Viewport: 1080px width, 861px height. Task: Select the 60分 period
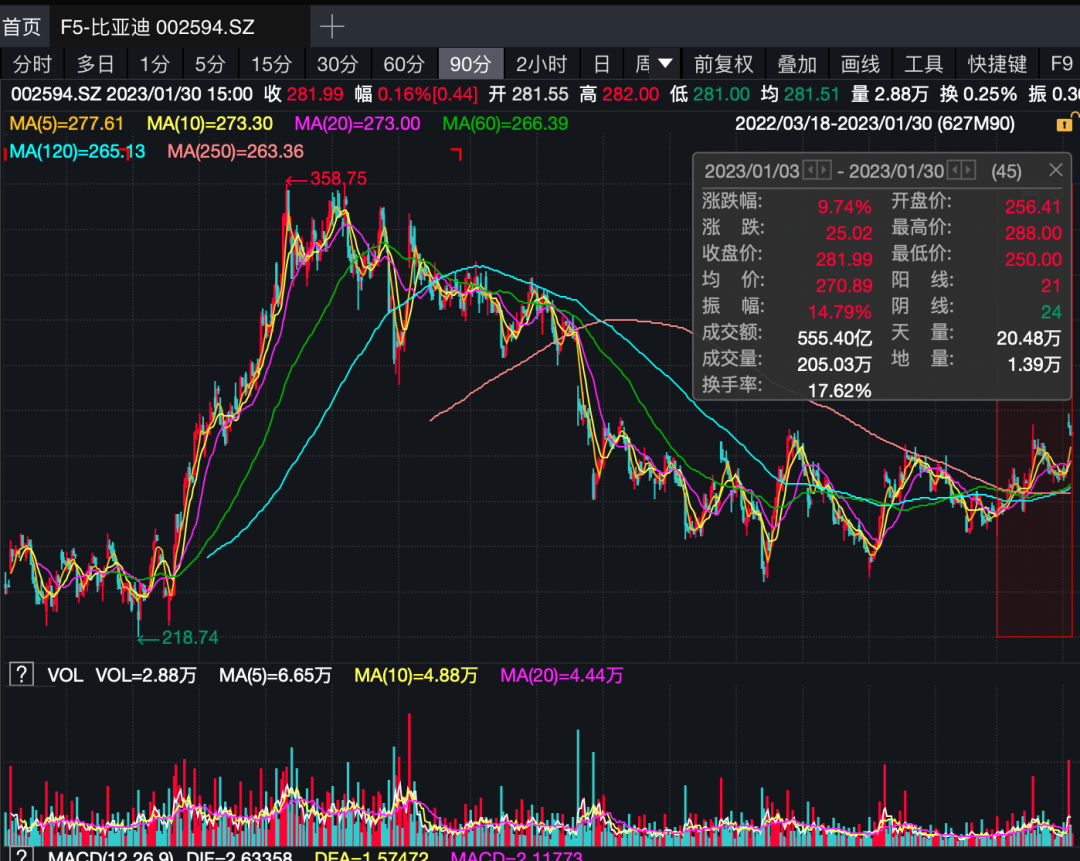404,64
